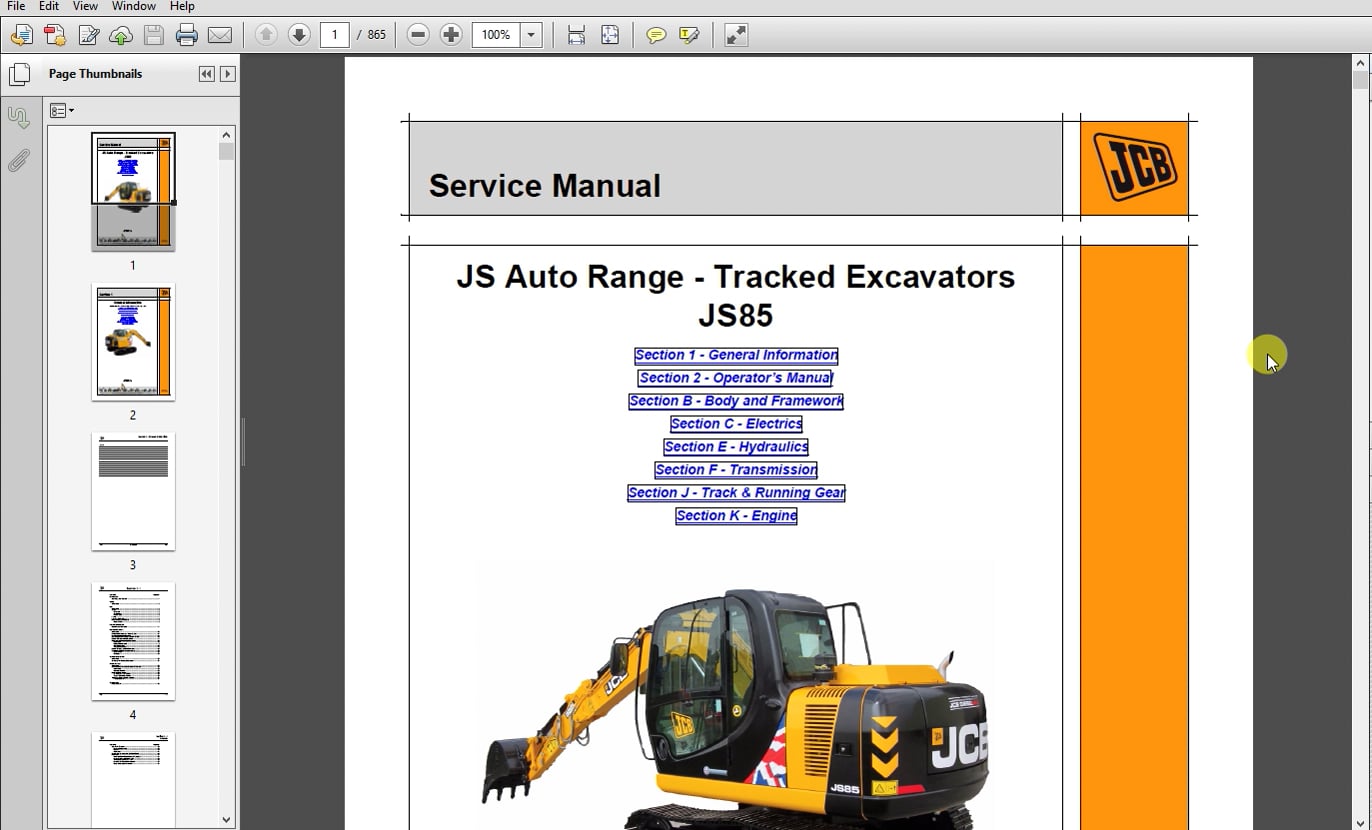The image size is (1372, 830).
Task: Fit one full page to window
Action: click(x=610, y=35)
